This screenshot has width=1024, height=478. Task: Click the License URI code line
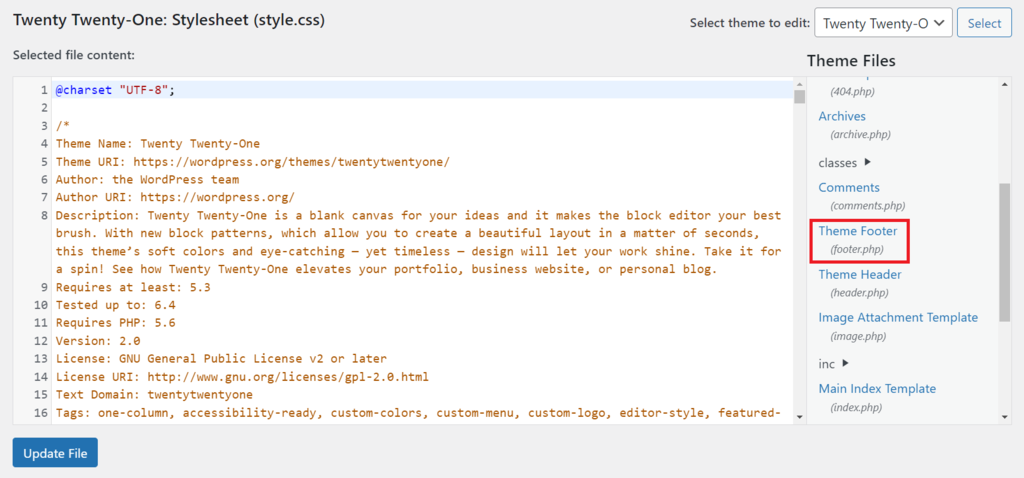(242, 377)
